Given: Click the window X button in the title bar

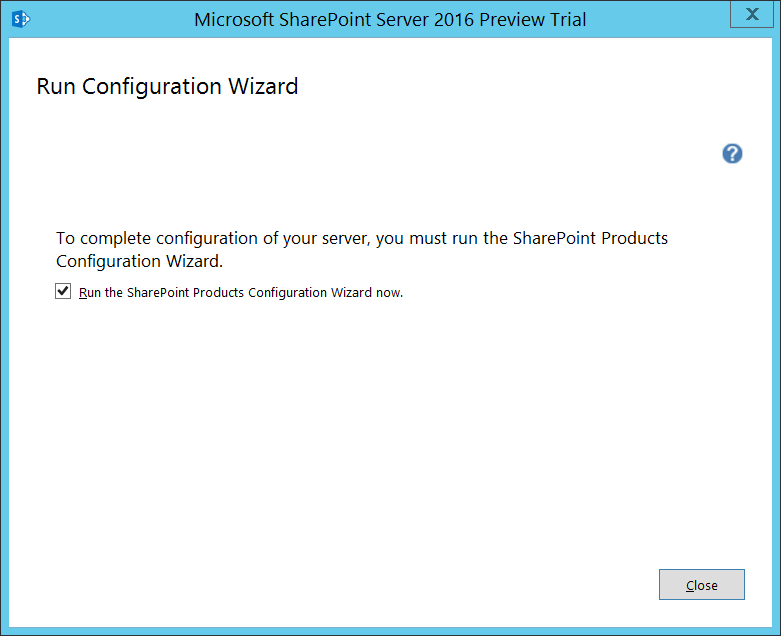Looking at the screenshot, I should click(x=750, y=14).
